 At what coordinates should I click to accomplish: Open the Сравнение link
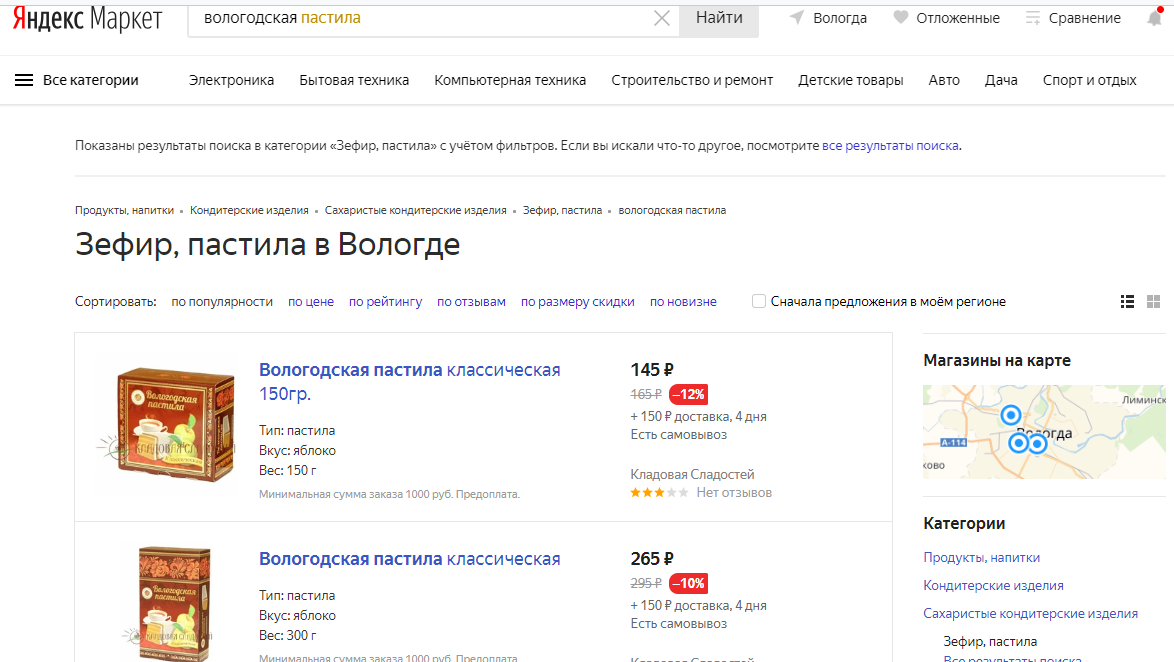(1084, 18)
